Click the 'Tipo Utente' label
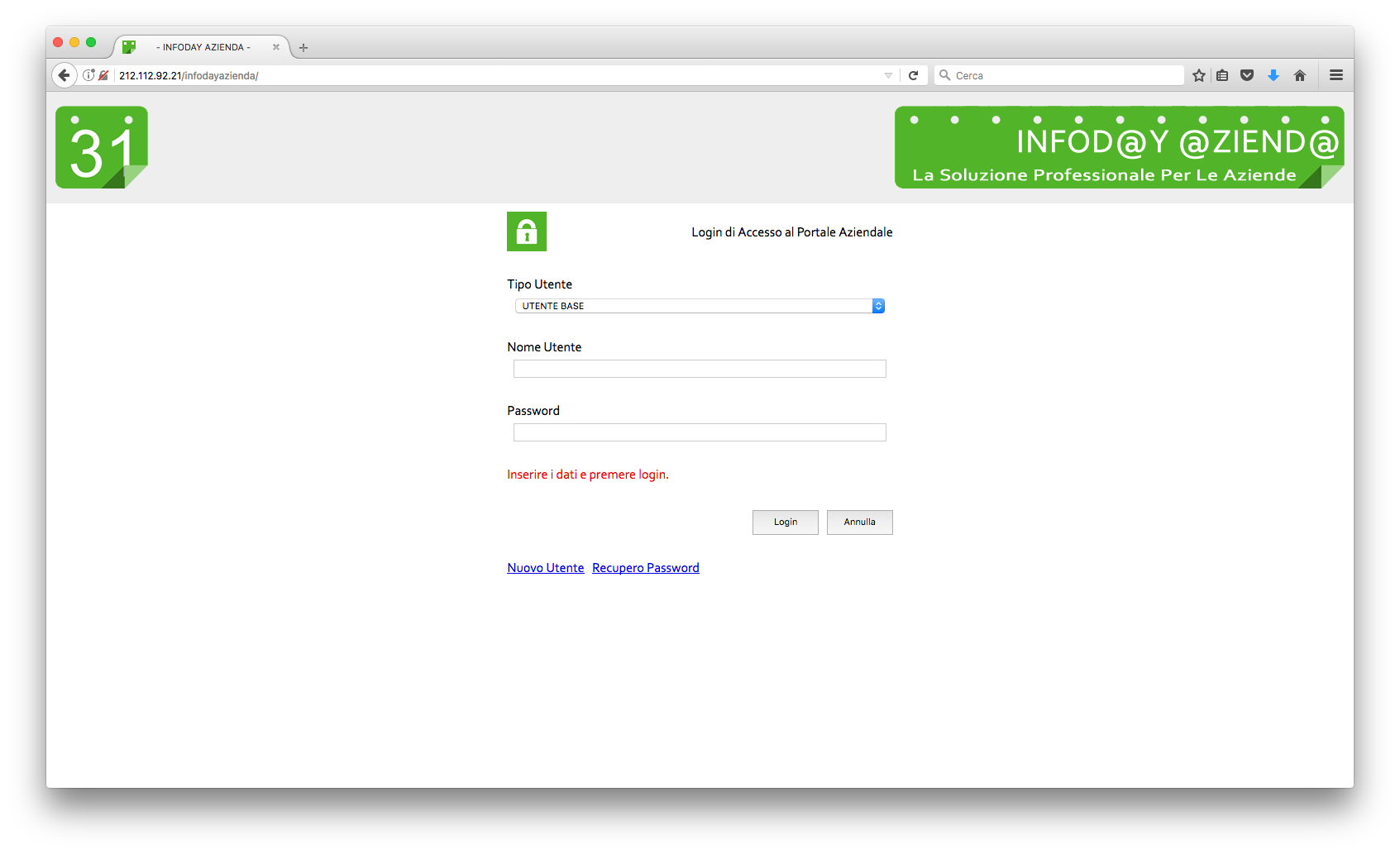Viewport: 1400px width, 854px height. point(539,284)
